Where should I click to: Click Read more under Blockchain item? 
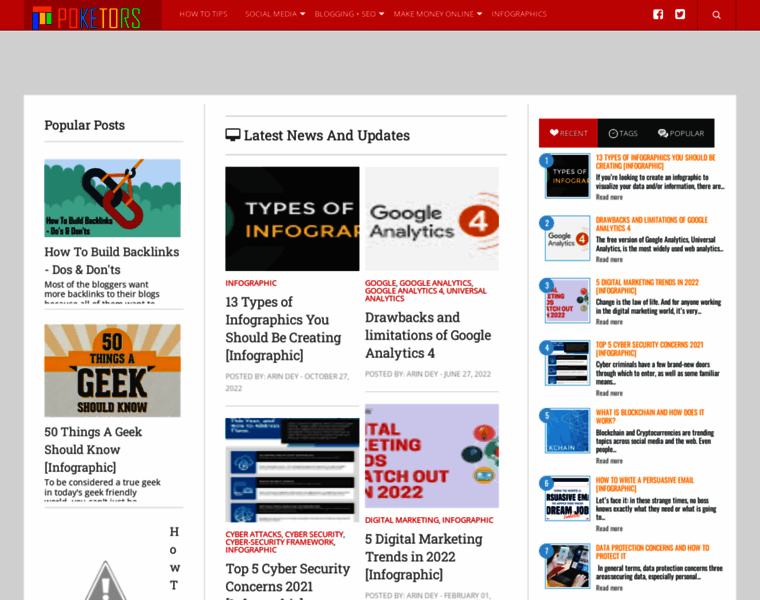click(x=609, y=461)
